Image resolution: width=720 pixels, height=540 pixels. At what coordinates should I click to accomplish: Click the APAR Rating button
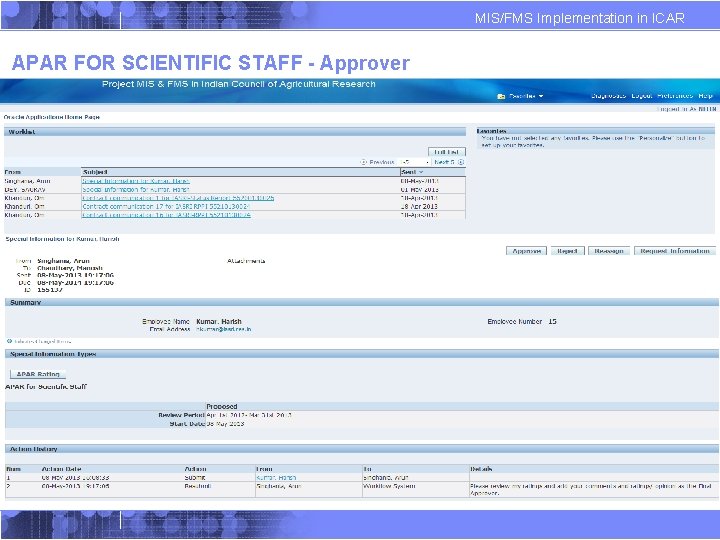tap(38, 374)
